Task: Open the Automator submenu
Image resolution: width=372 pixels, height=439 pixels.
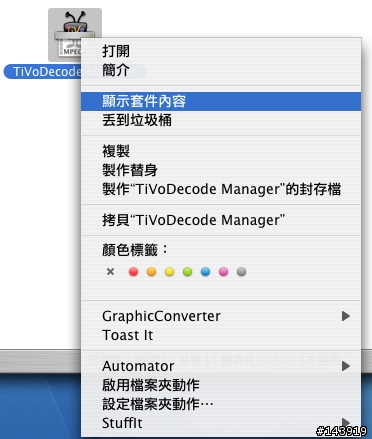Action: coord(221,366)
